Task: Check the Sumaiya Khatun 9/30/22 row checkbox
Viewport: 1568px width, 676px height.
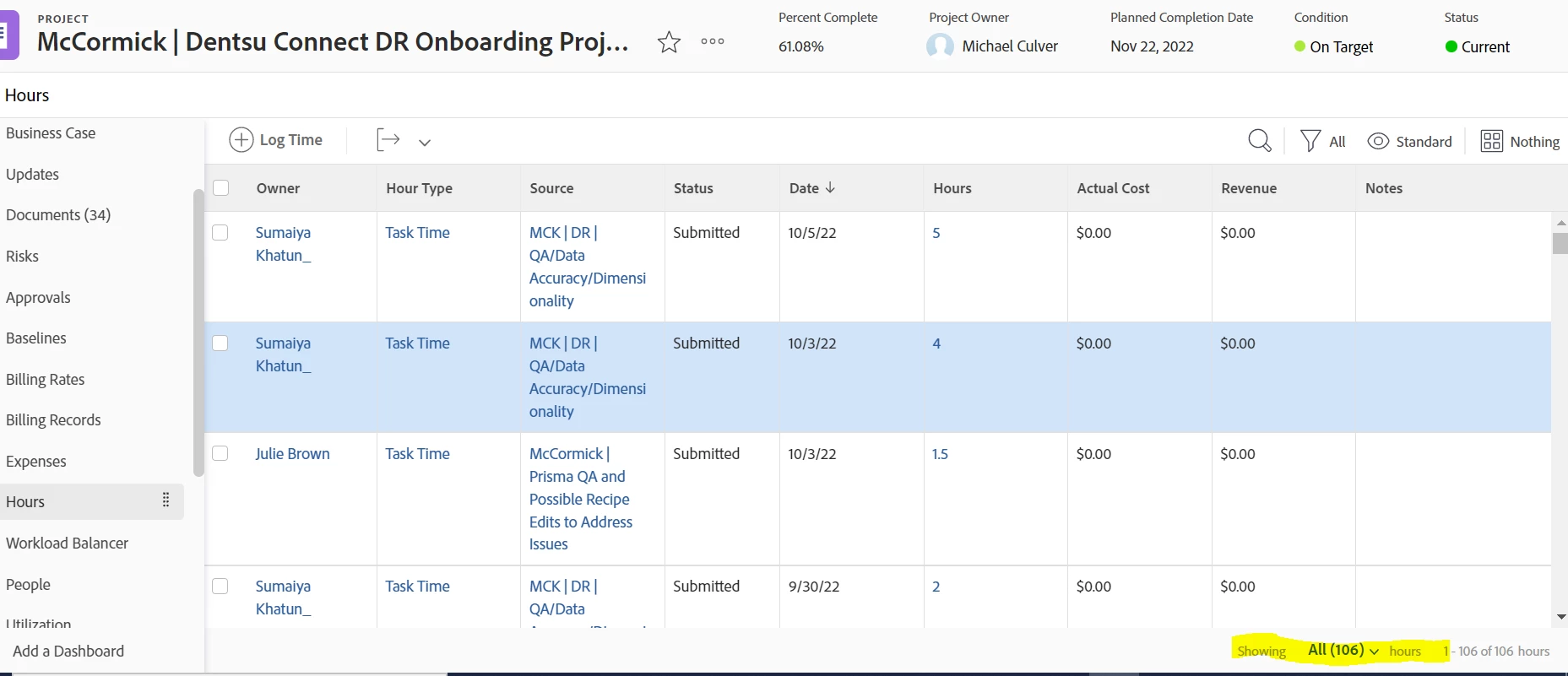Action: click(220, 586)
